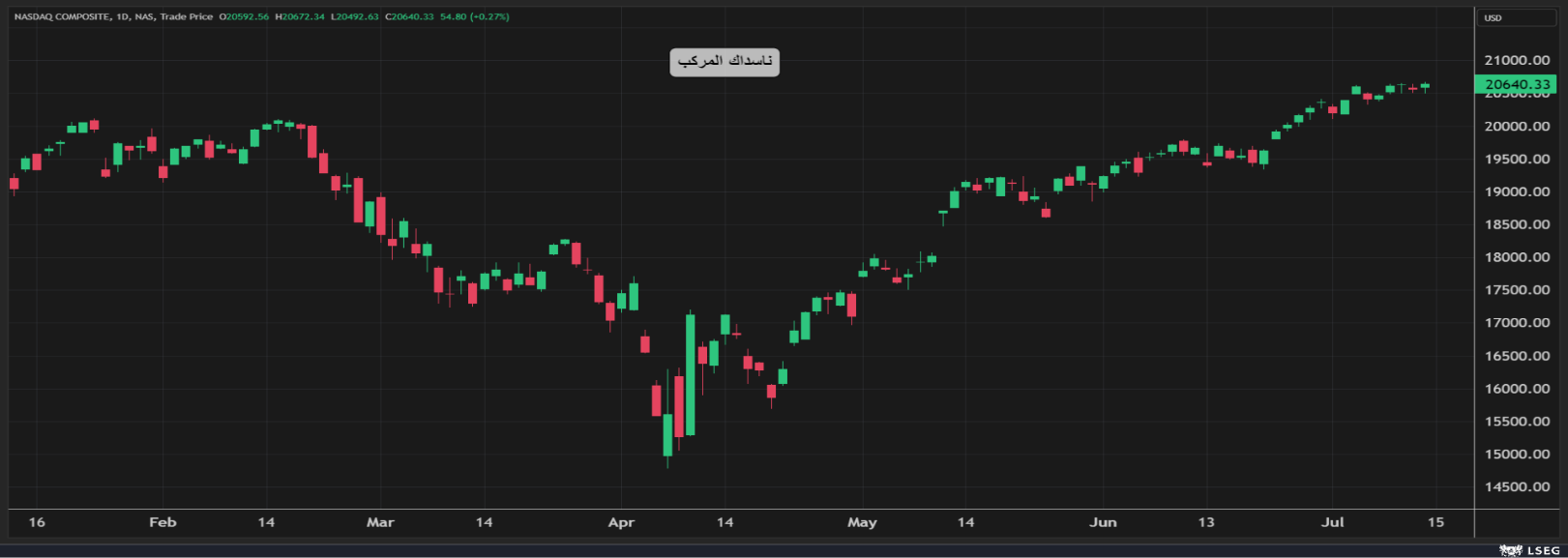Click the 14500.00 price axis label
The image size is (1568, 558).
tap(1517, 486)
